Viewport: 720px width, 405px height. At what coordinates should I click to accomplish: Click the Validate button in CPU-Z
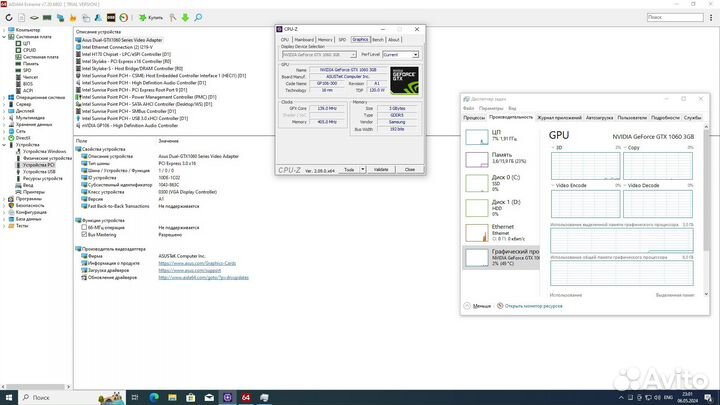coord(381,169)
